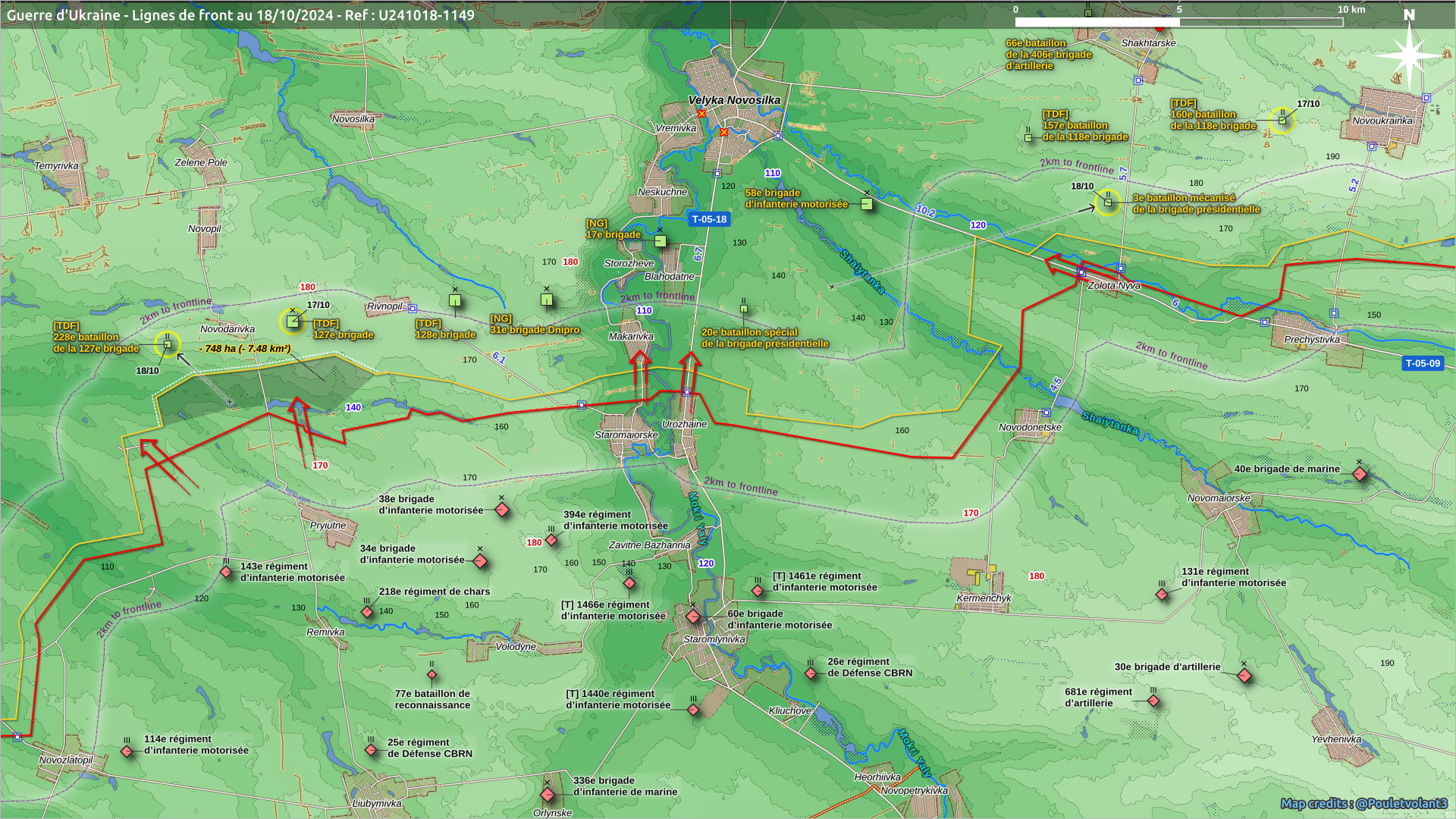Screen dimensions: 1456x819
Task: Click the Map credits @Pouletvolant3 text
Action: (1363, 803)
